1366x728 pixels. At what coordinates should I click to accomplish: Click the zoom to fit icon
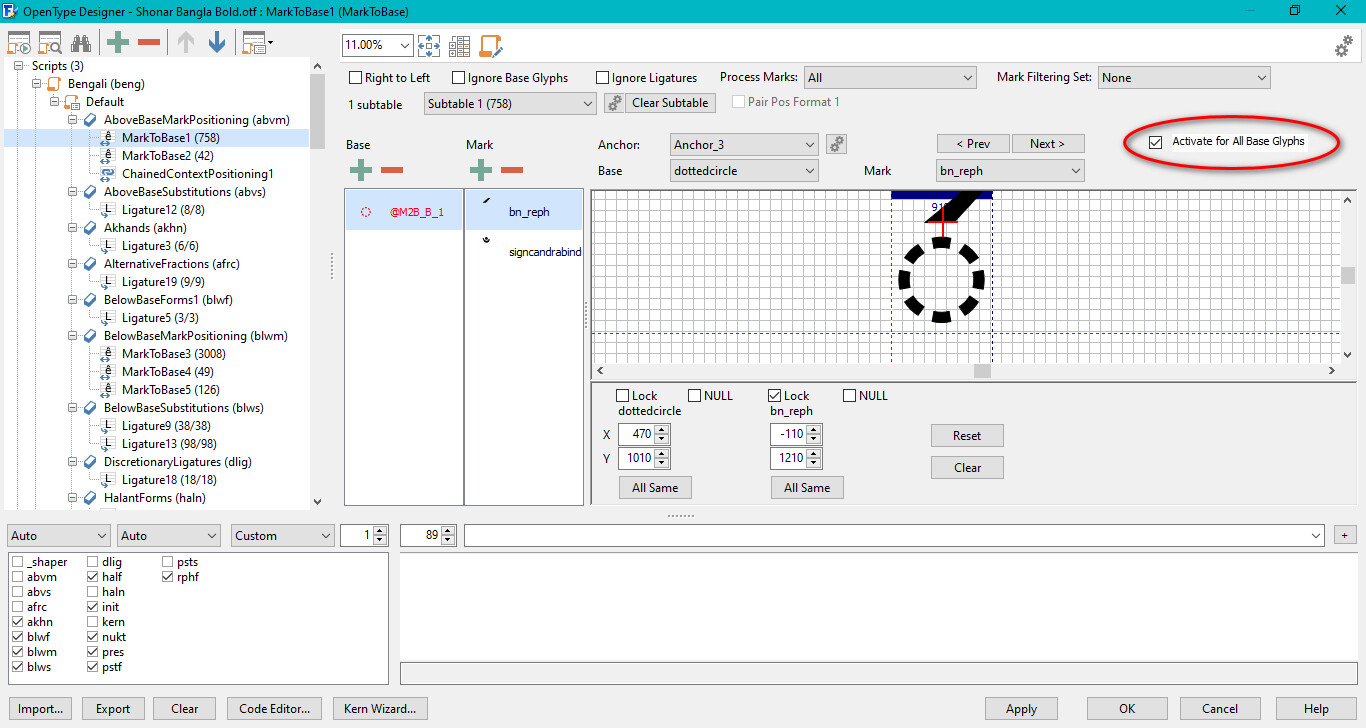(x=429, y=46)
